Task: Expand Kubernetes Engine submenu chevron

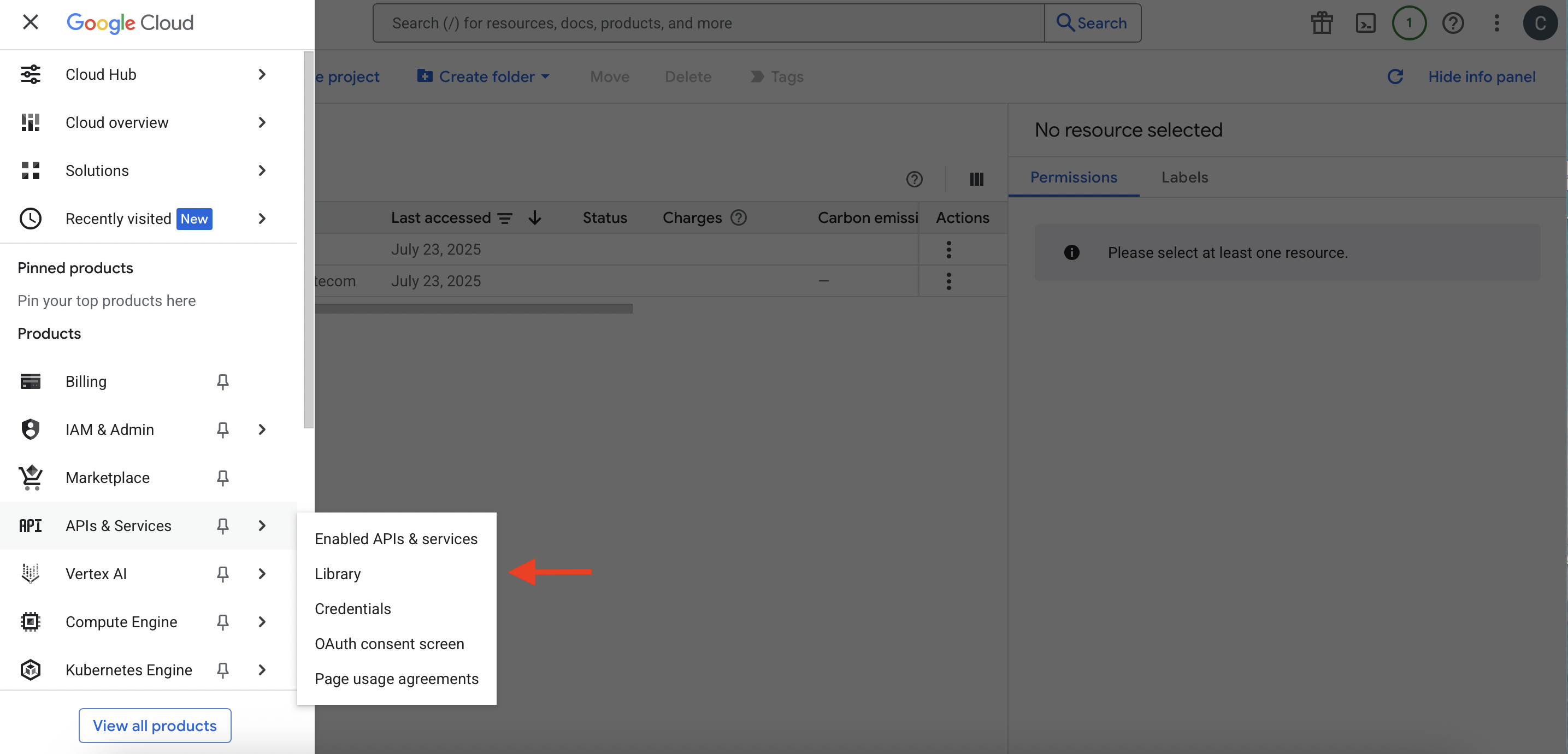Action: pos(262,670)
